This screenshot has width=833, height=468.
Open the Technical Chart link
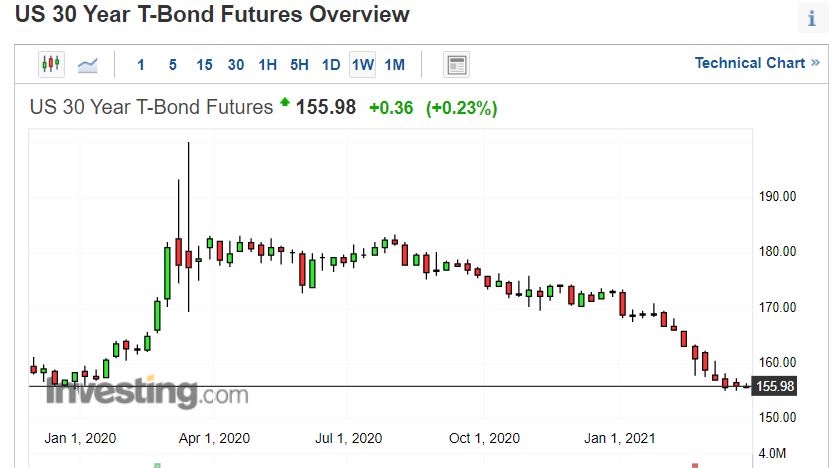pos(750,63)
